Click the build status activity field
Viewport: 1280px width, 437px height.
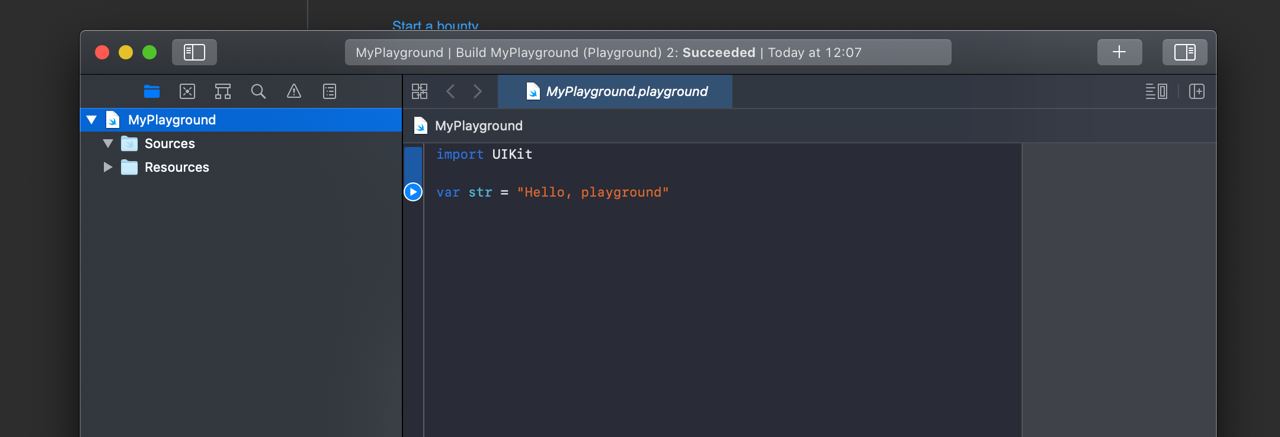click(x=648, y=52)
